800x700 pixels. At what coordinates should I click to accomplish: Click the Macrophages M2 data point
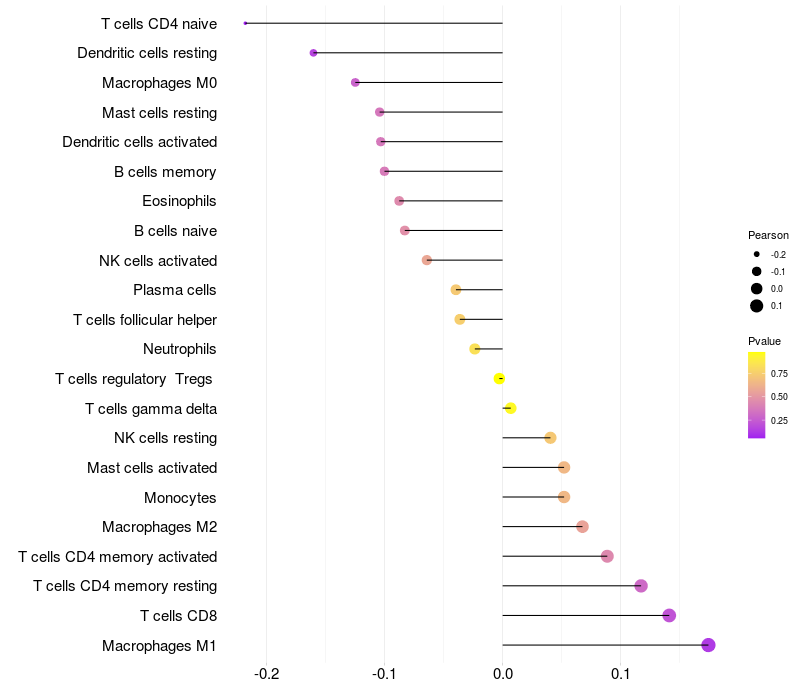582,527
